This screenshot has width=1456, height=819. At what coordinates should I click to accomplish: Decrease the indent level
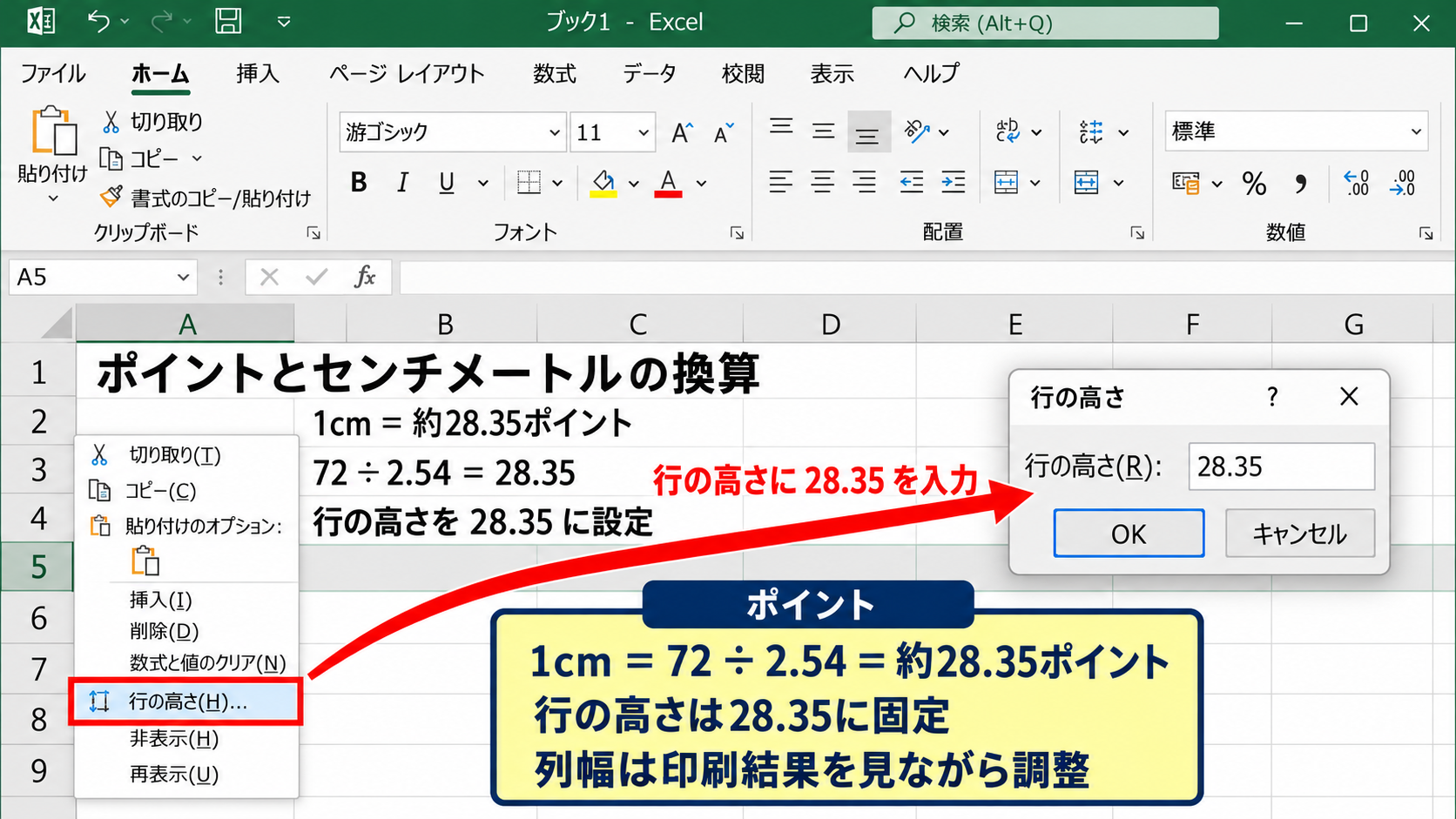click(912, 183)
